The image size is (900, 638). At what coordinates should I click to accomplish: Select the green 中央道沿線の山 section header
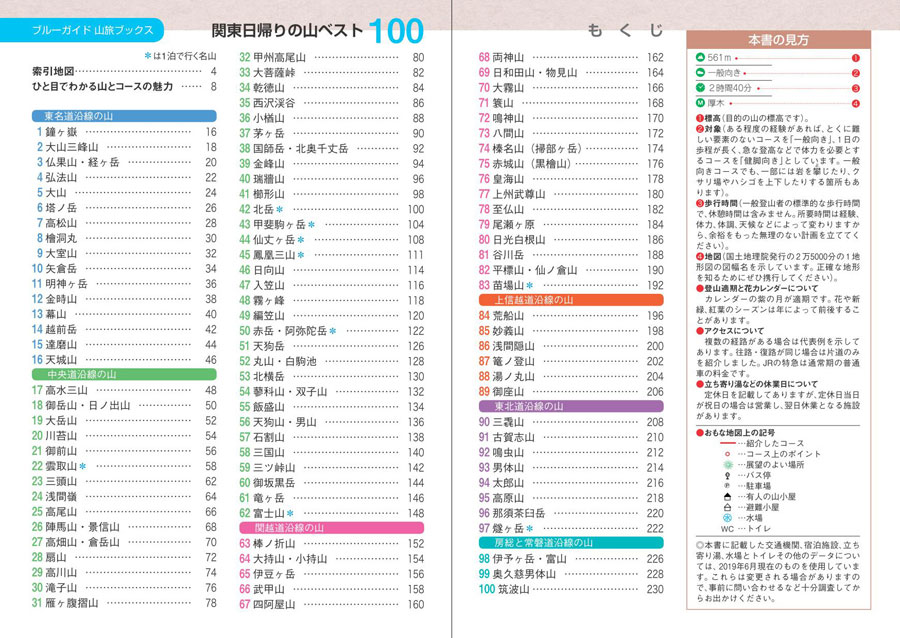click(124, 375)
